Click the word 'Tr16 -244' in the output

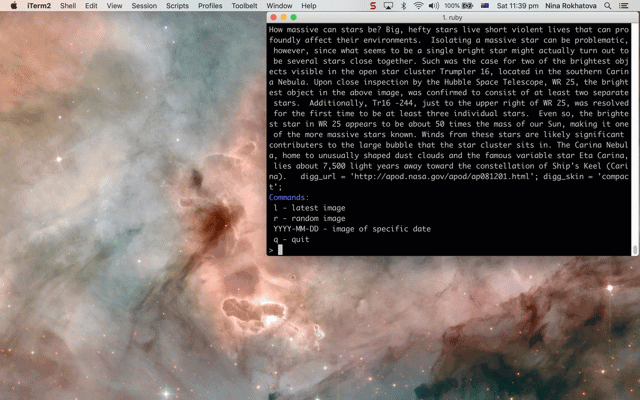coord(392,103)
